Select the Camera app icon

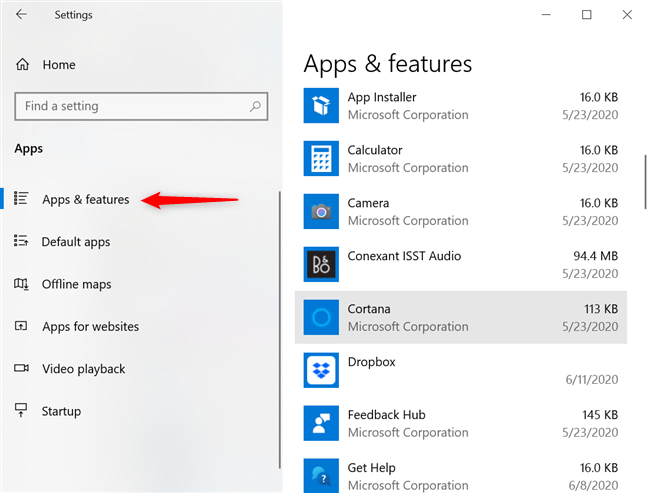321,211
